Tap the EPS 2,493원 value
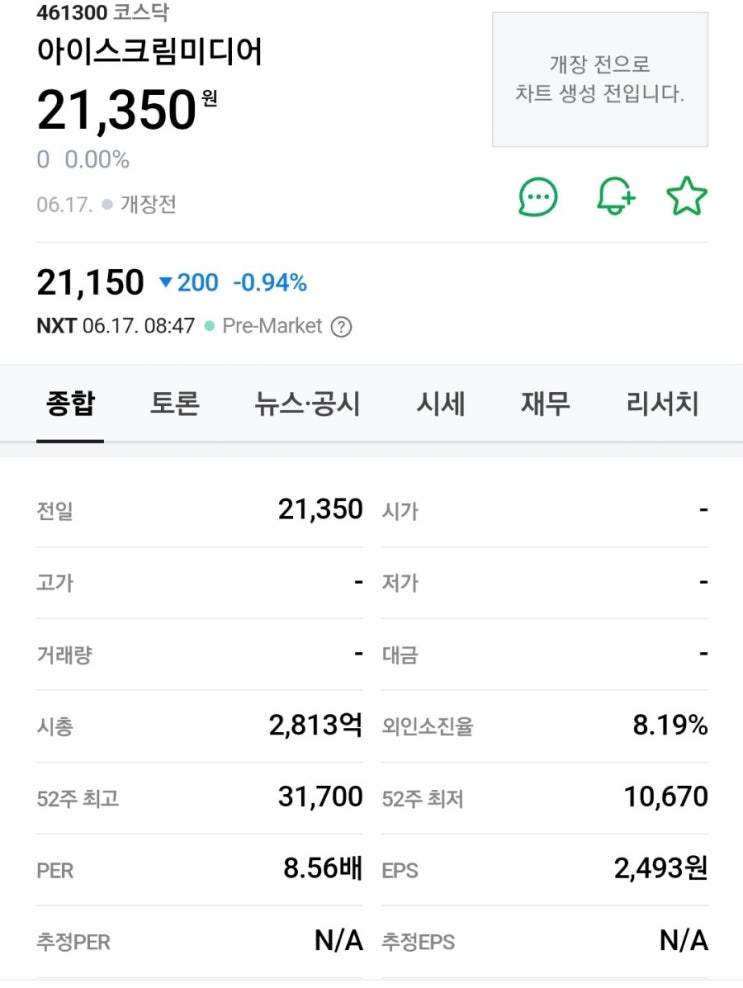Viewport: 743px width, 988px height. [x=661, y=869]
